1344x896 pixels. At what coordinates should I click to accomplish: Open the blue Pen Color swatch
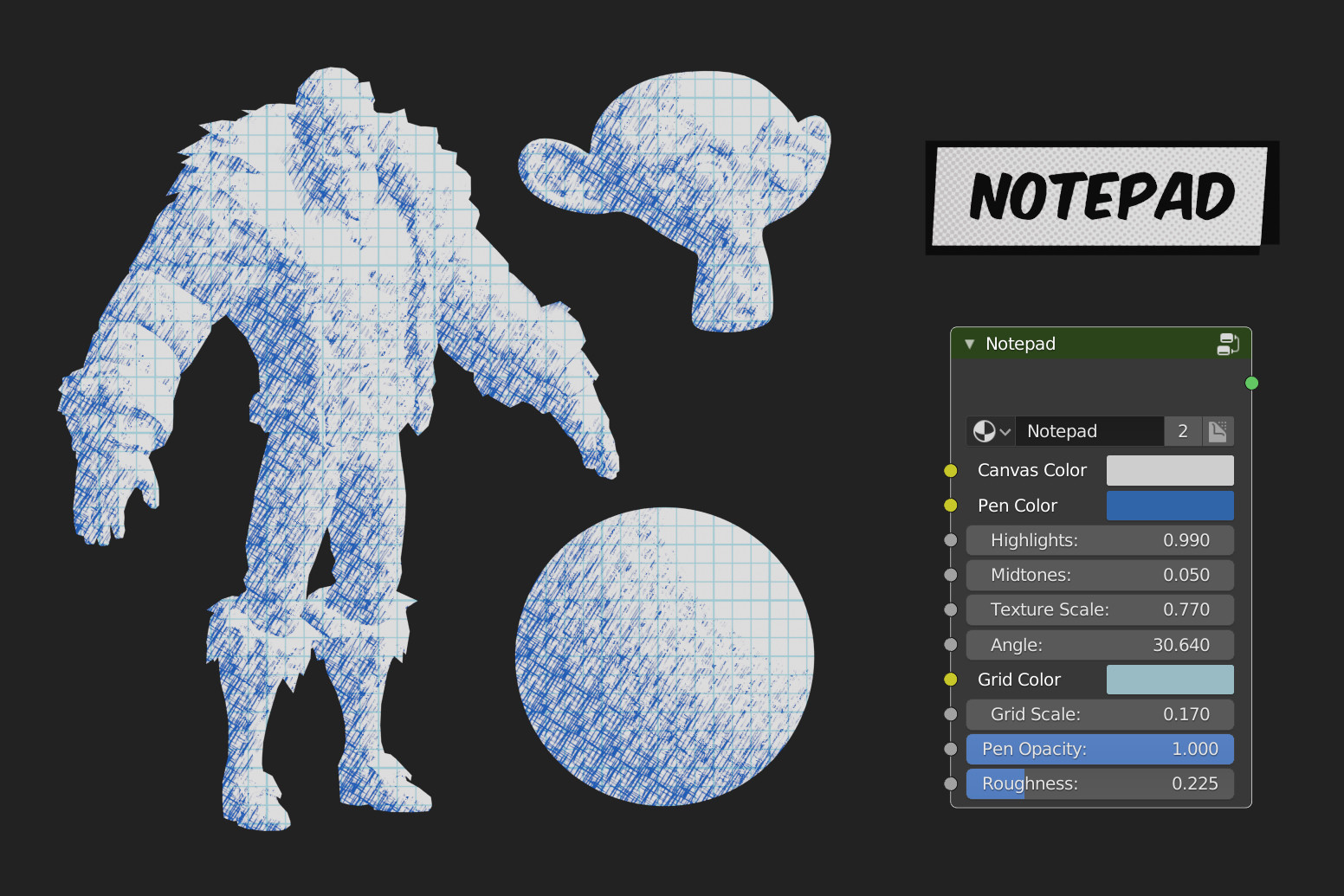click(x=1170, y=506)
